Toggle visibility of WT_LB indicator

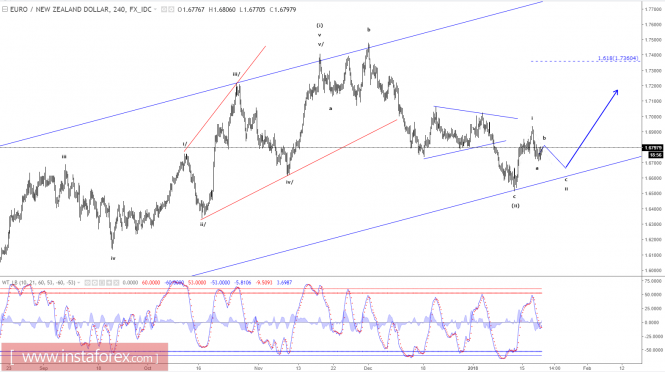[87, 282]
